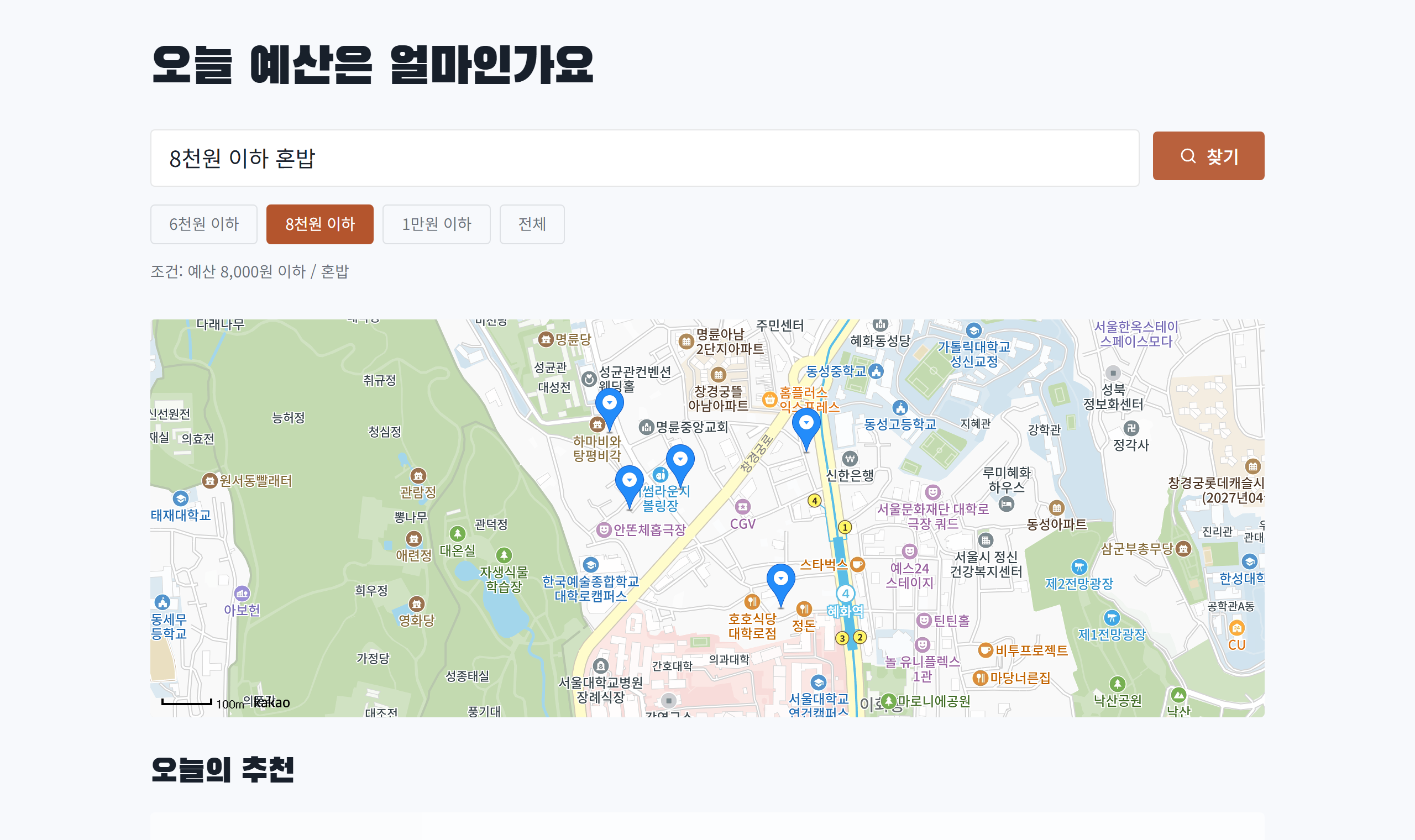Click blue marker near 성균관컨벤션웨딩홀
The width and height of the screenshot is (1415, 840).
pos(610,410)
